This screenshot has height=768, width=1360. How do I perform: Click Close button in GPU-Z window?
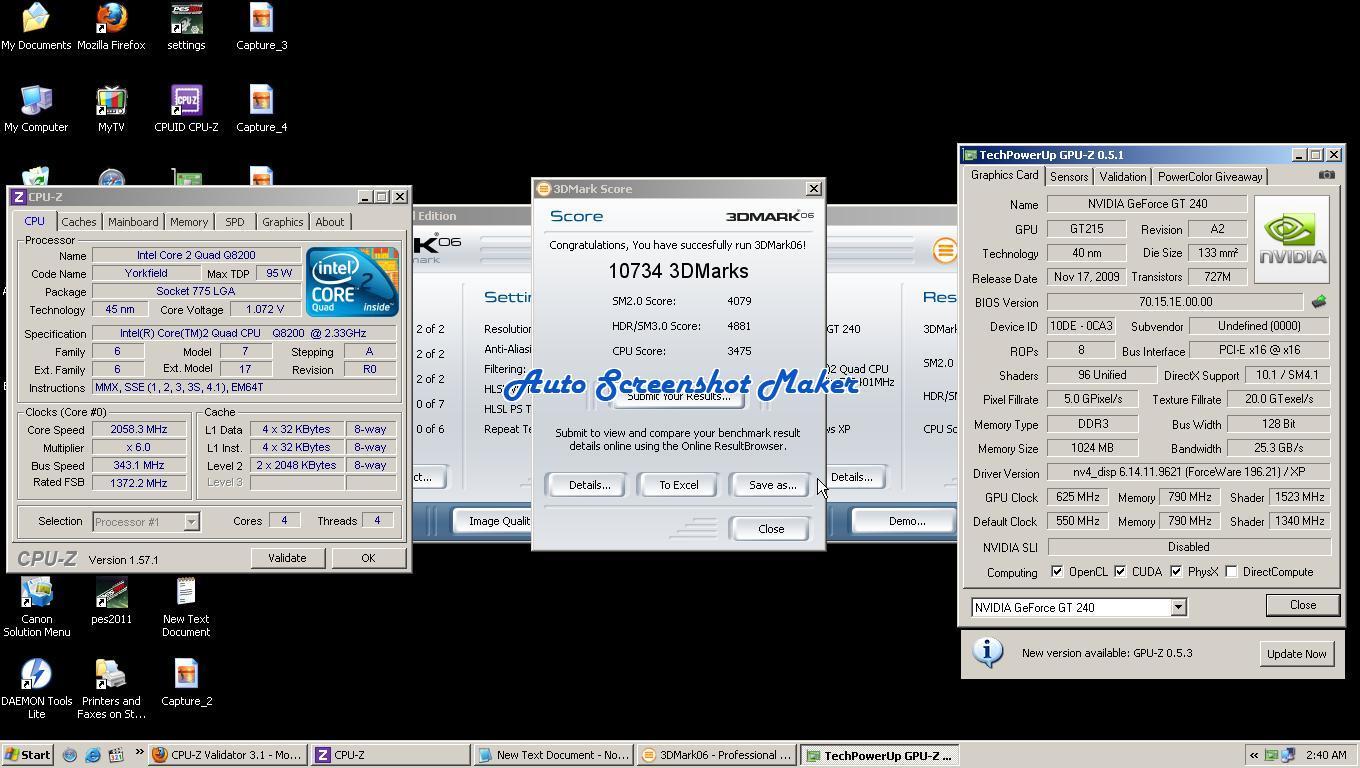[1302, 605]
